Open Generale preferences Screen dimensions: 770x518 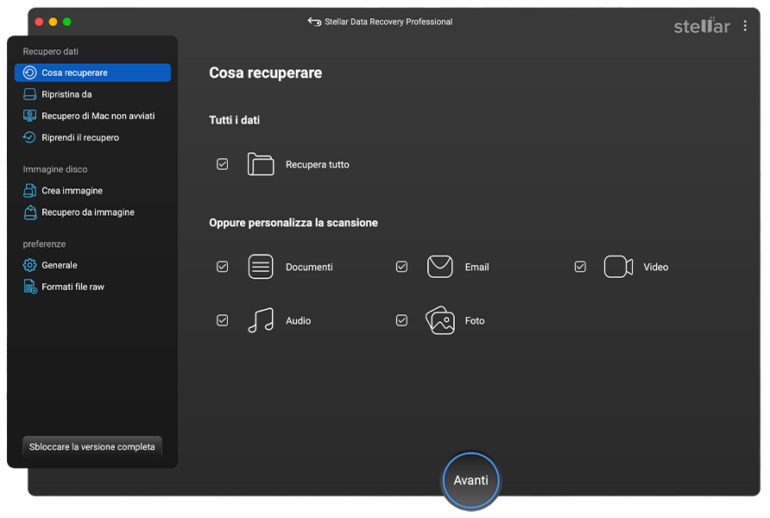pyautogui.click(x=93, y=265)
